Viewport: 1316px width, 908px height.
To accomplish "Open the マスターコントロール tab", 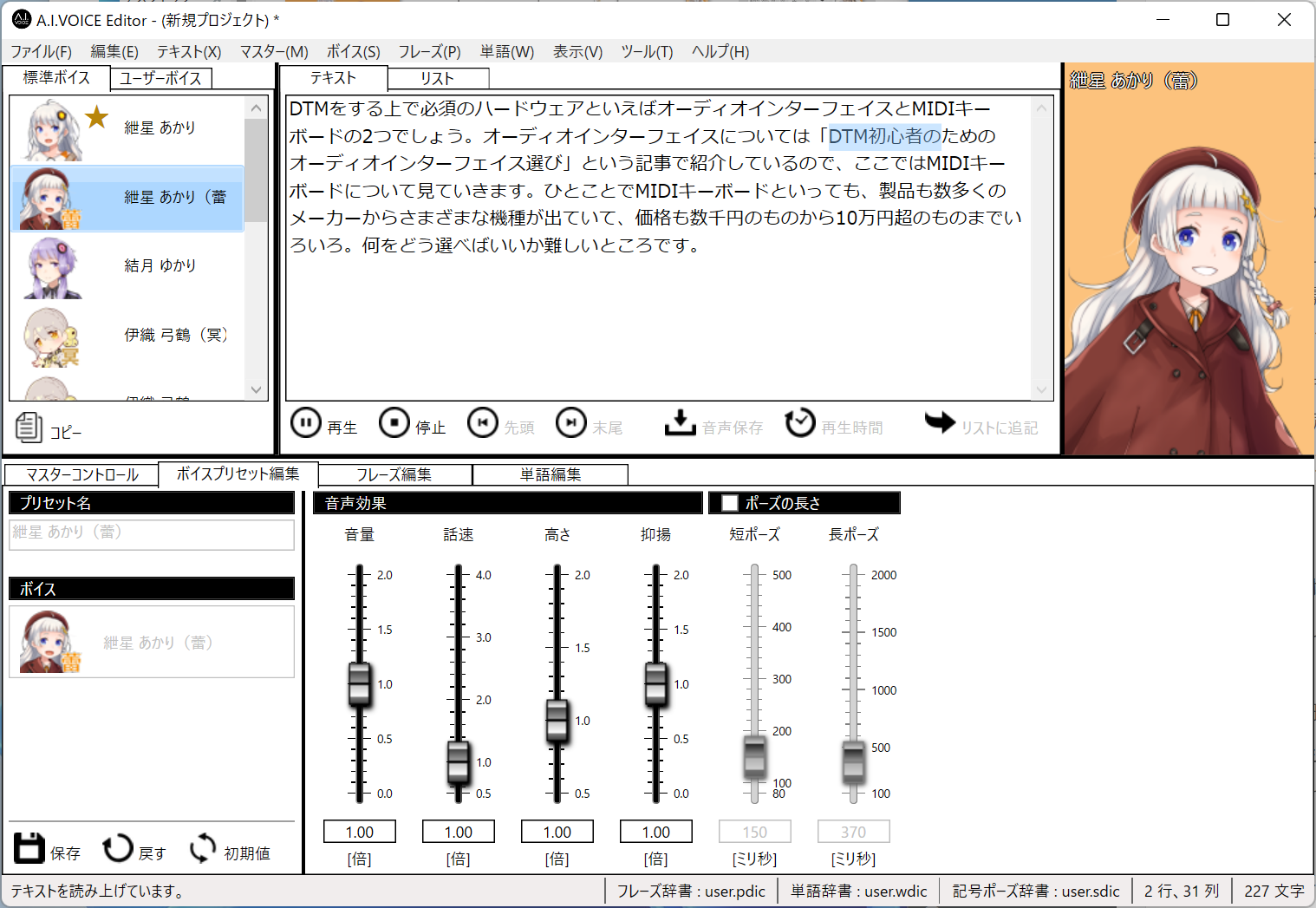I will click(x=82, y=474).
